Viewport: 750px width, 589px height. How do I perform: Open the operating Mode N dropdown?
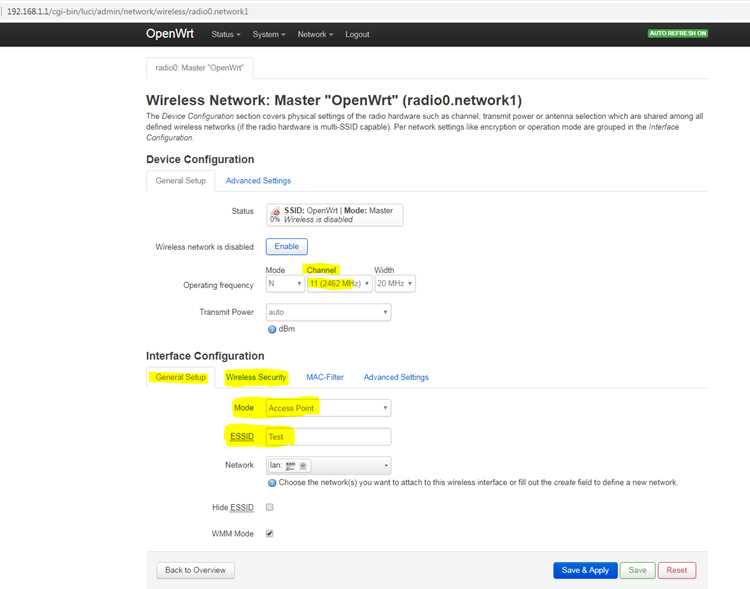(x=285, y=284)
